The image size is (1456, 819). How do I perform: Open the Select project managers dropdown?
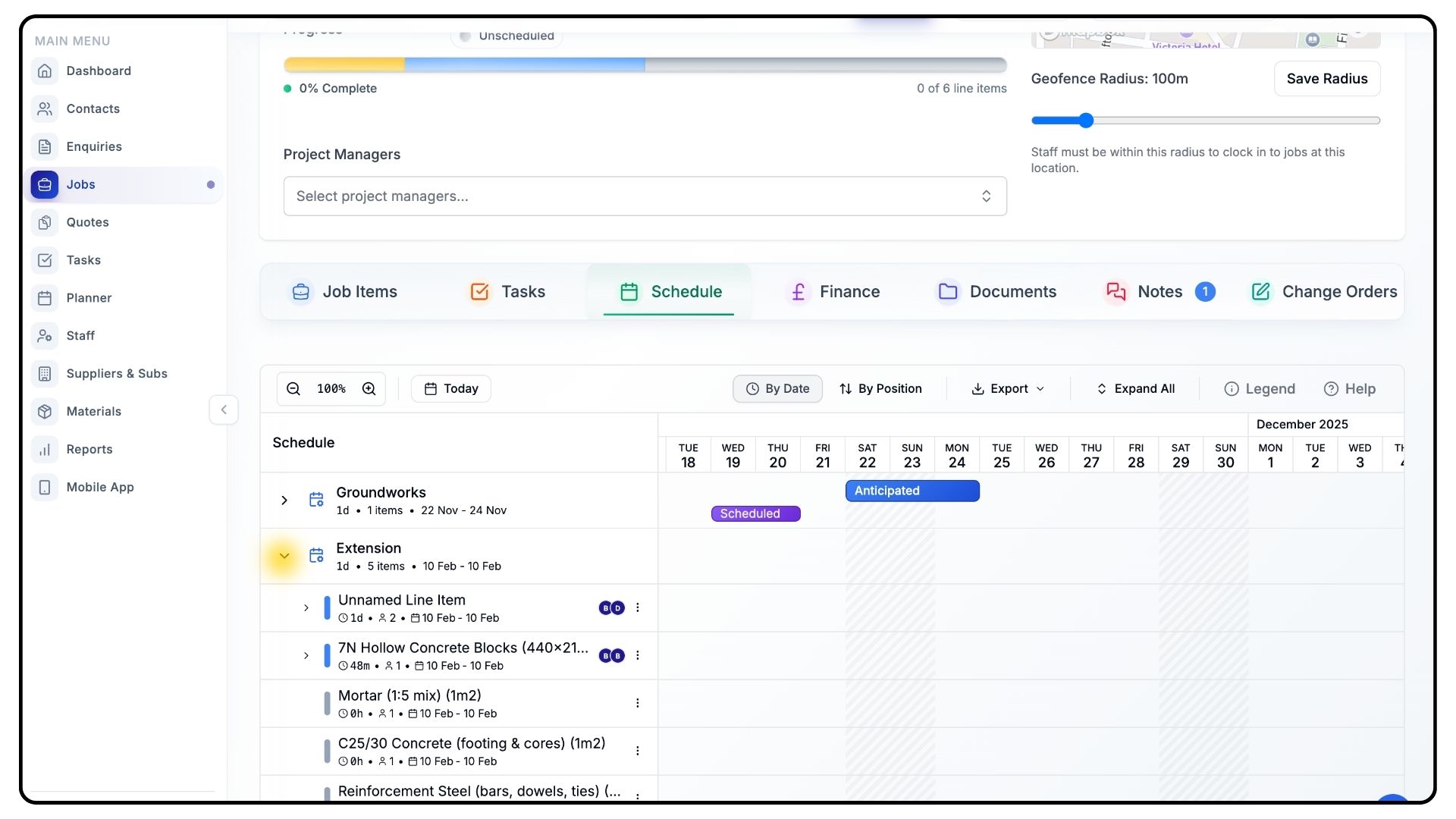point(645,196)
